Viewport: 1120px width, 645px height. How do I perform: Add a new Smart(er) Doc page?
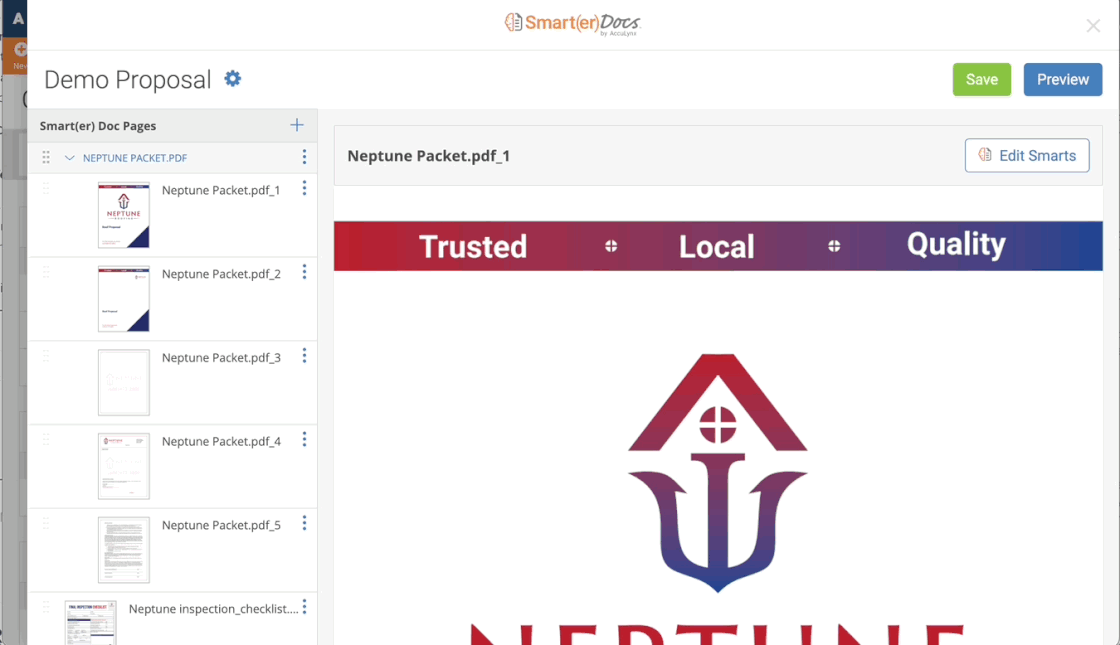click(x=296, y=125)
